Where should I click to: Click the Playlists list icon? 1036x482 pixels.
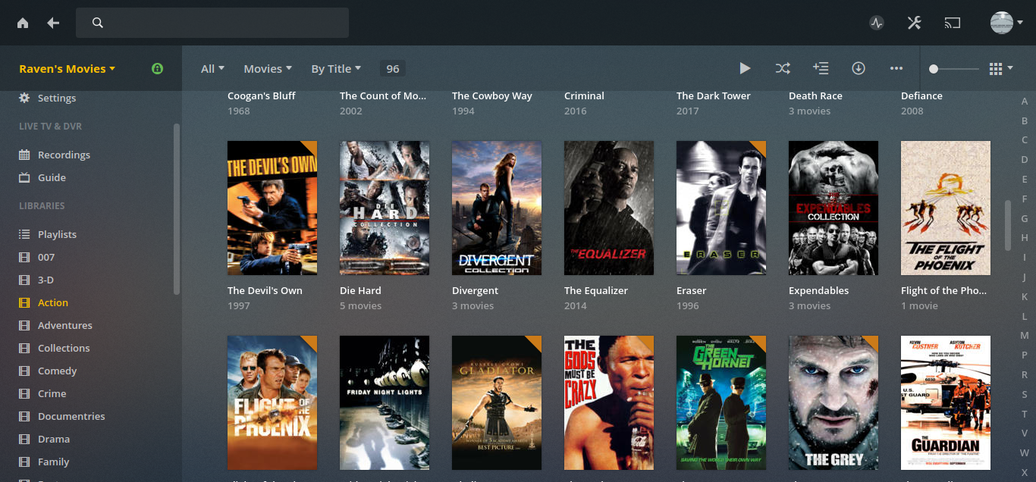tap(24, 234)
